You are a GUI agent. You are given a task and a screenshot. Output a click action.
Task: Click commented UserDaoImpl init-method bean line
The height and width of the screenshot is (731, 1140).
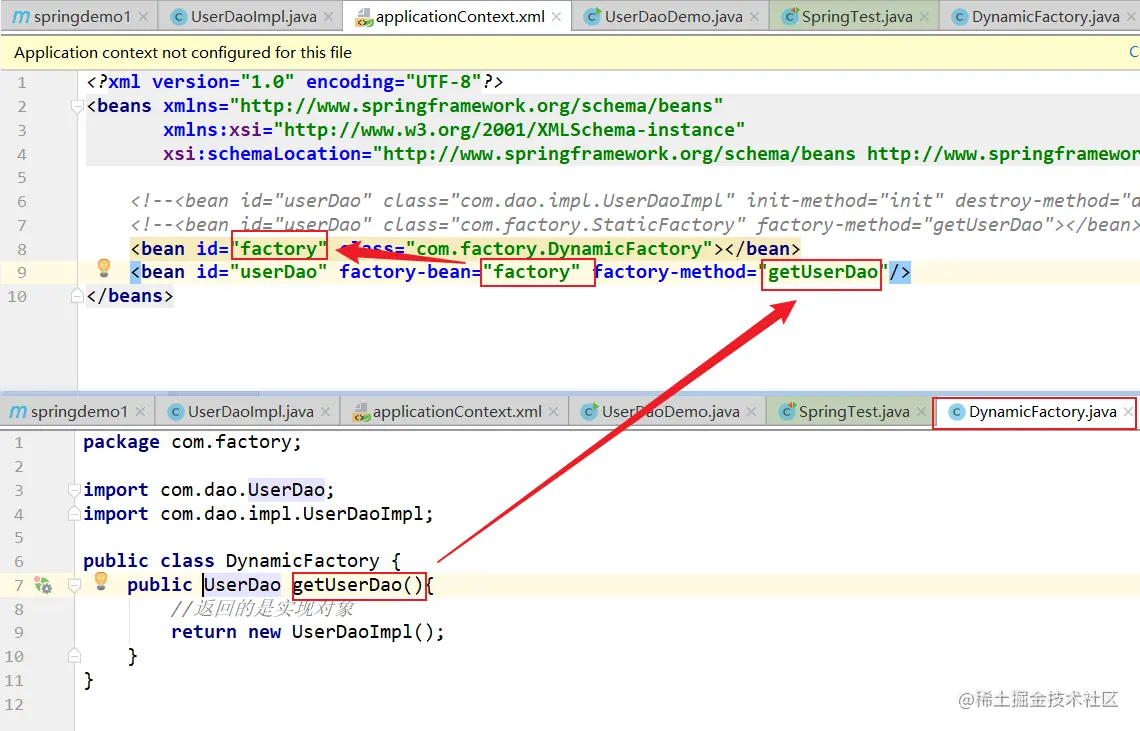point(634,201)
